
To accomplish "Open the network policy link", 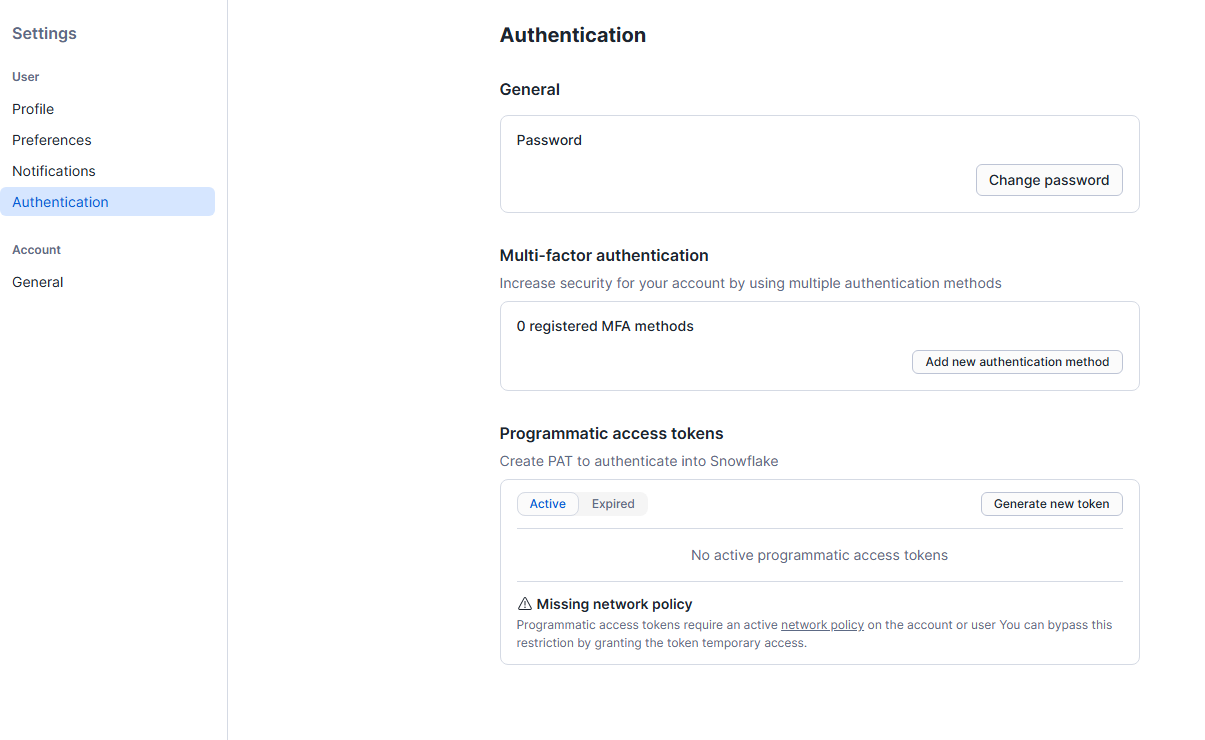I will point(822,624).
